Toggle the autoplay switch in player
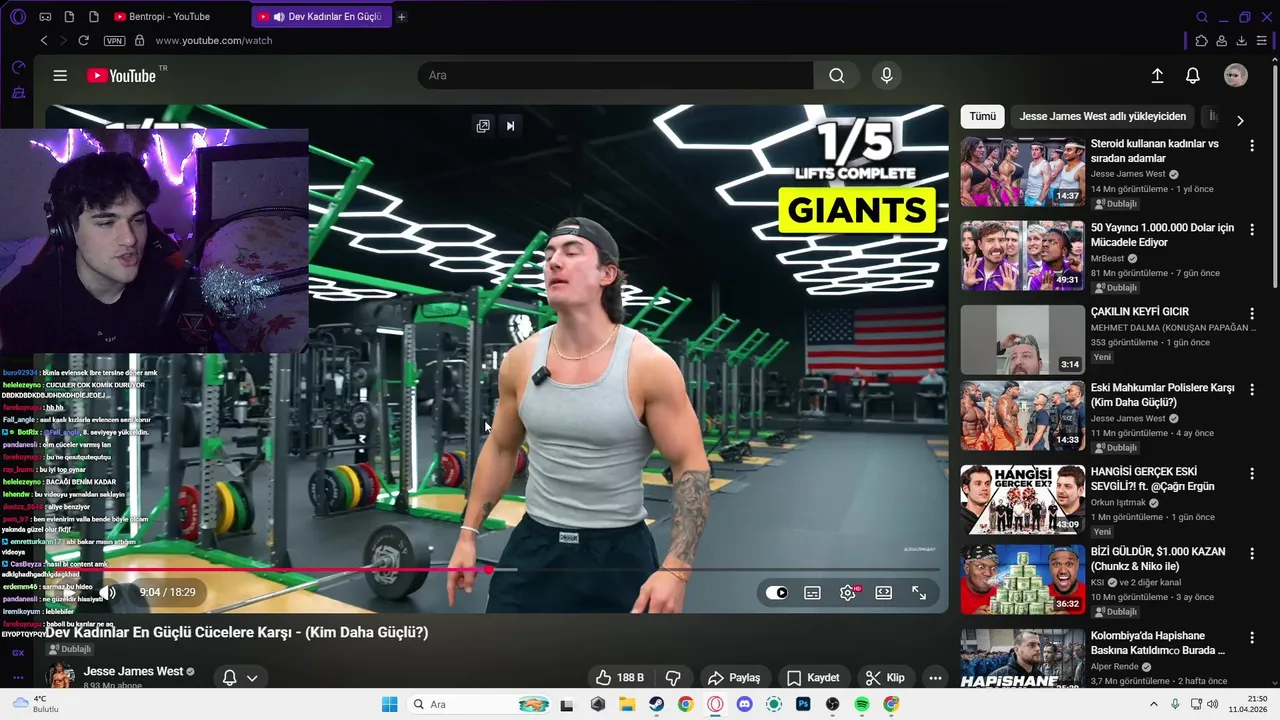The image size is (1280, 720). (777, 593)
